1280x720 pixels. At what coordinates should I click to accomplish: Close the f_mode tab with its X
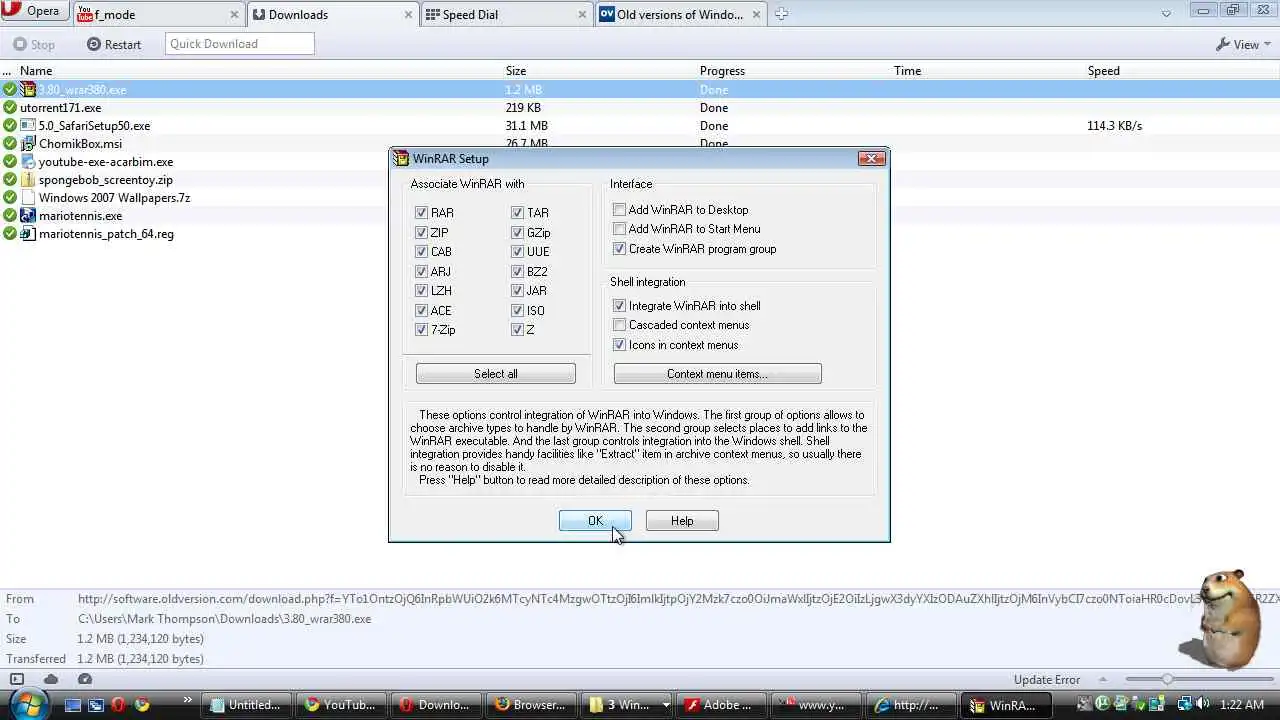click(235, 15)
